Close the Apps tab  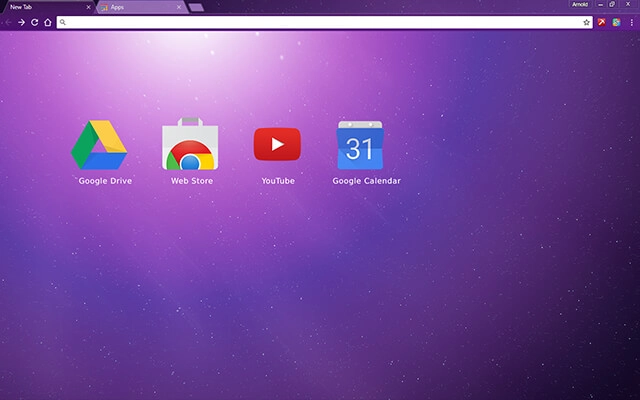[179, 7]
